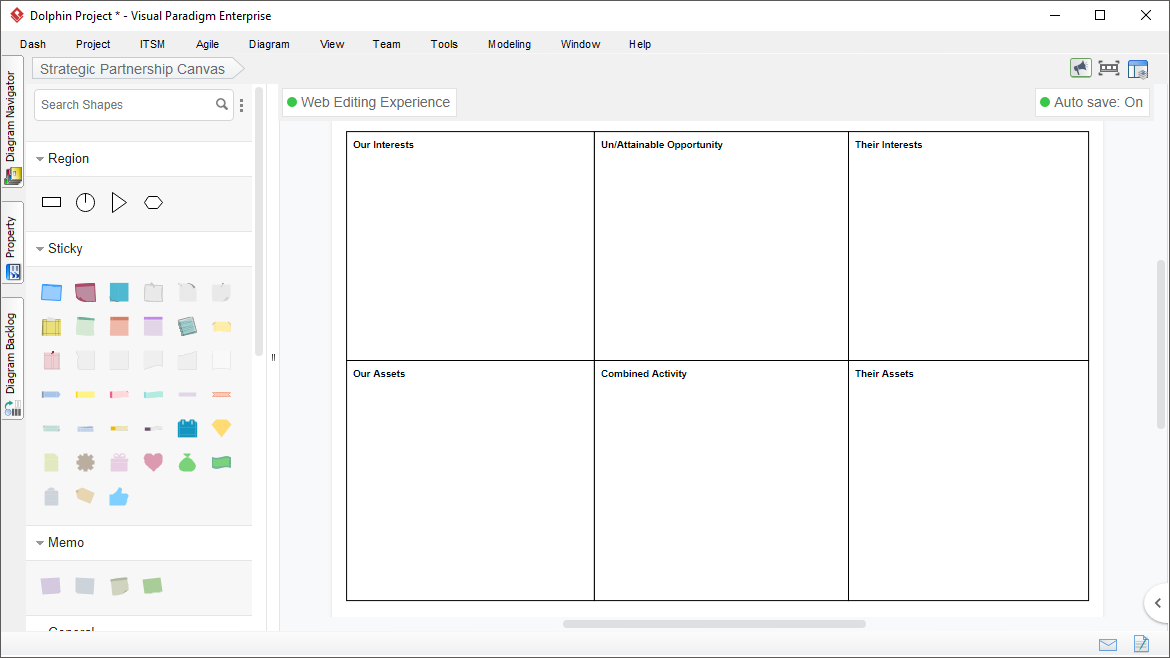The width and height of the screenshot is (1170, 658).
Task: Pick the brown gear sticky shape
Action: 85,463
